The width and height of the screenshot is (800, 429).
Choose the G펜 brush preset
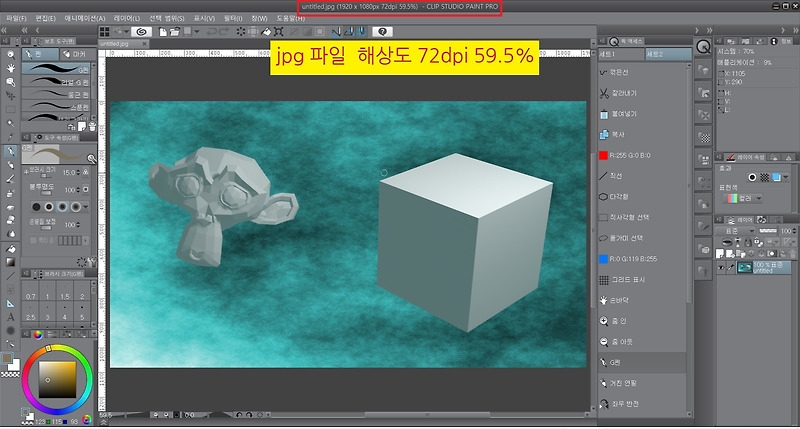pos(57,69)
